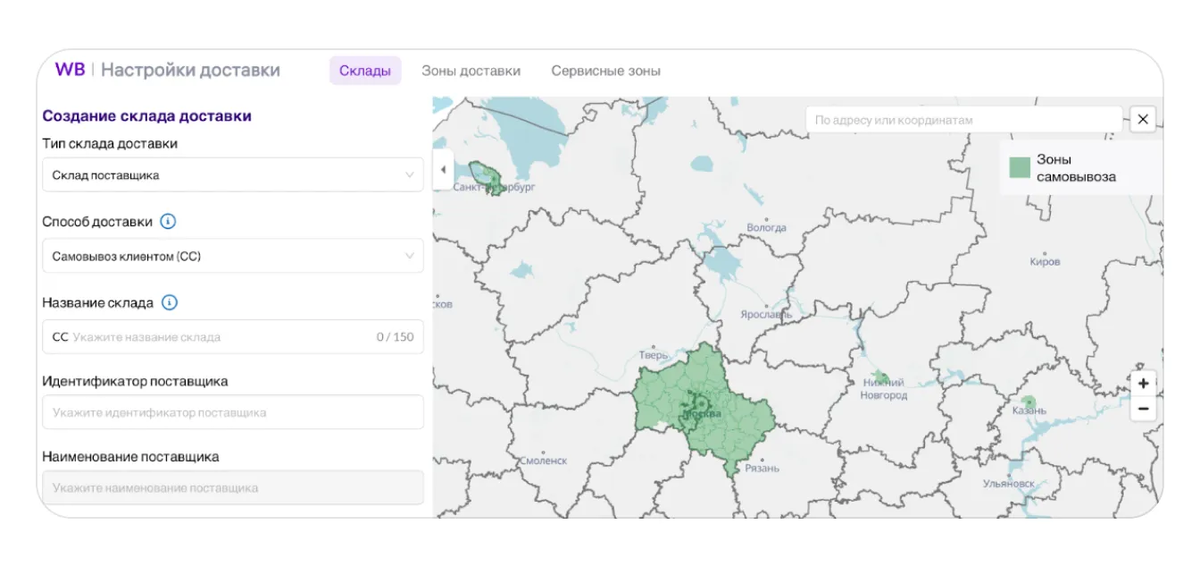Click the map address search field

pos(964,119)
